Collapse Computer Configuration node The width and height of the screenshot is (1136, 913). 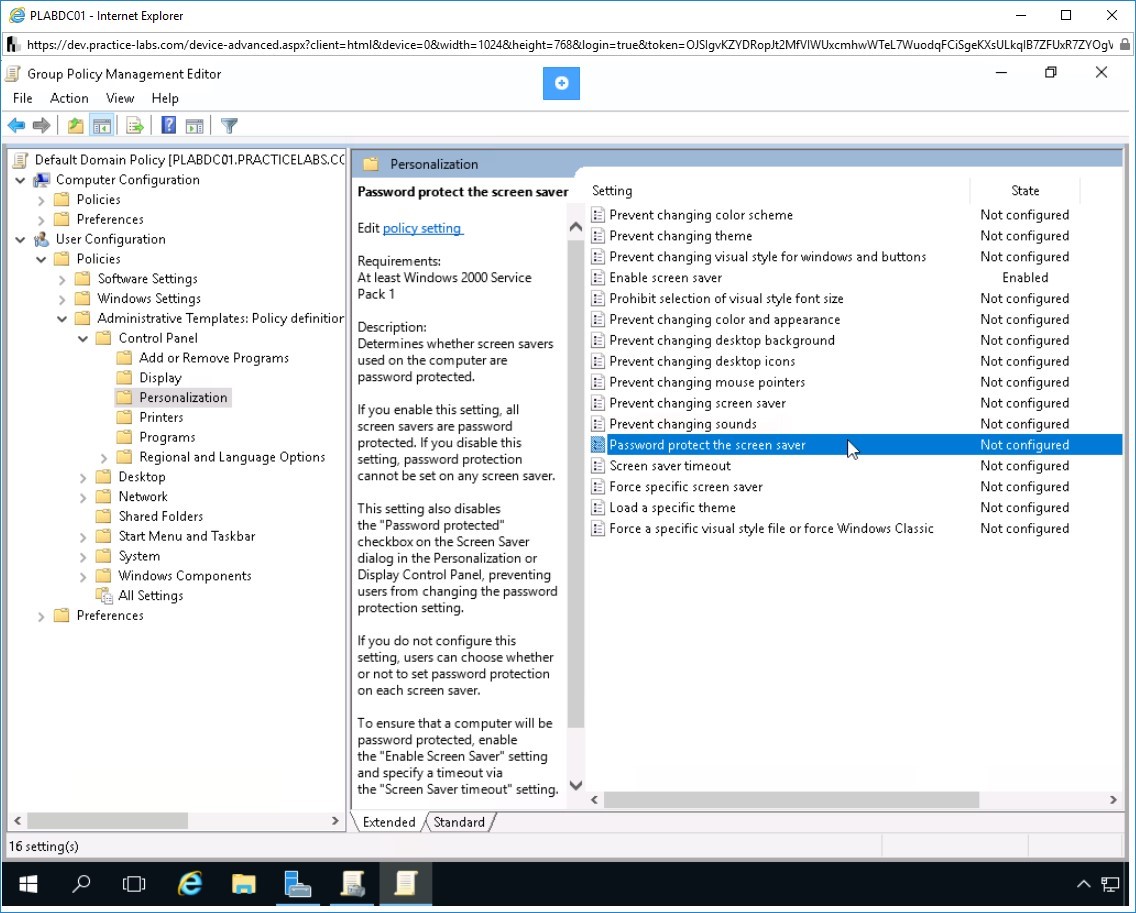pyautogui.click(x=20, y=180)
